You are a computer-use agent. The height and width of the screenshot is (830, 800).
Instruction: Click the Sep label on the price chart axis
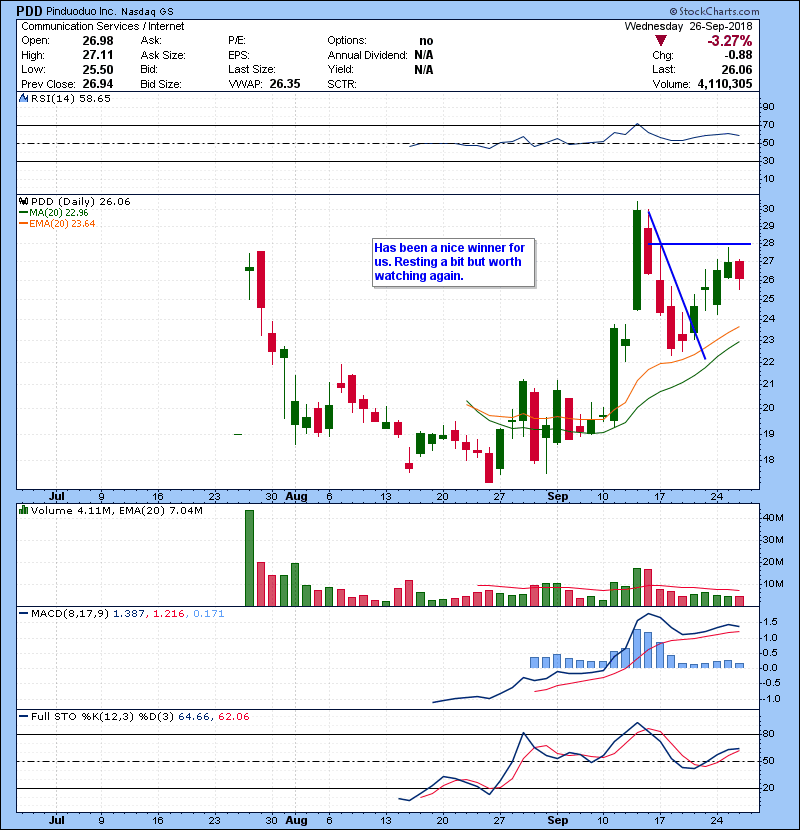[558, 496]
